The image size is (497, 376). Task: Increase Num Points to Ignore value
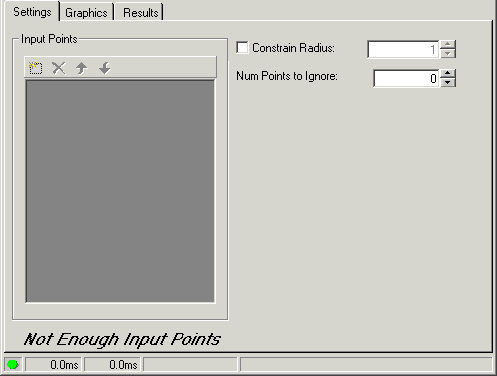point(448,73)
